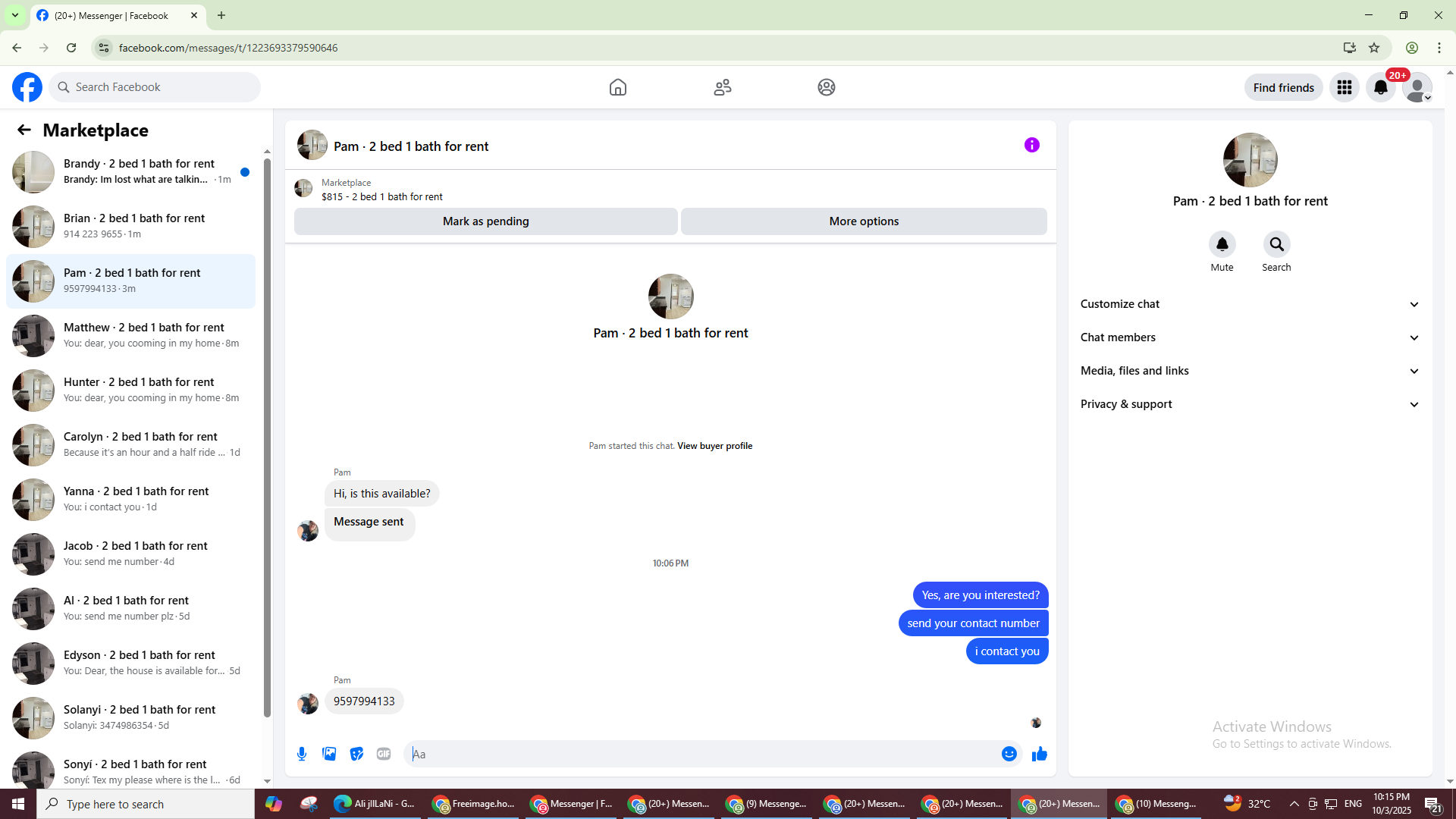The width and height of the screenshot is (1456, 819).
Task: Open the weather 32°C tray widget
Action: [1247, 804]
